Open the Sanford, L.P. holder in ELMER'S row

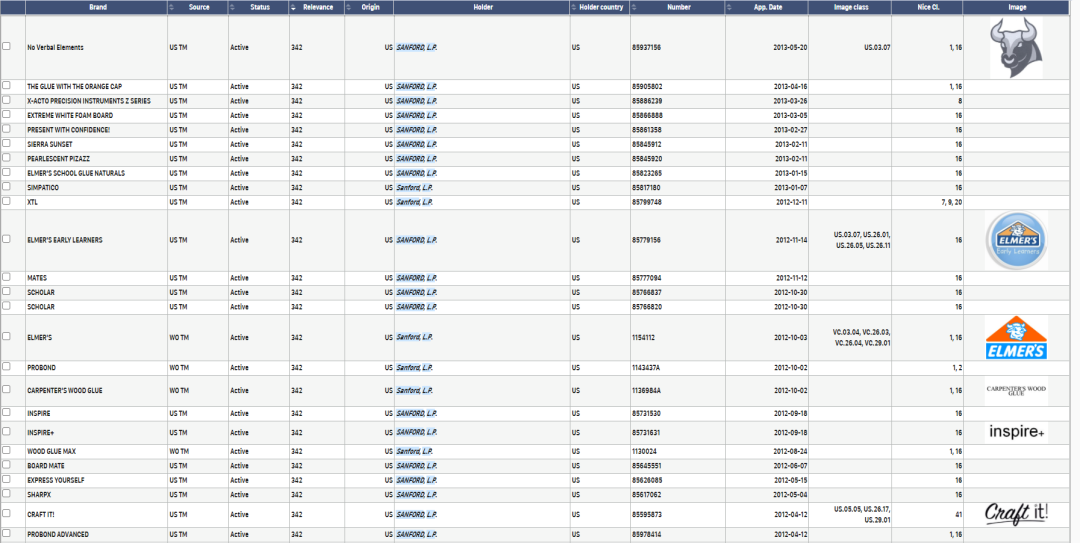coord(415,338)
